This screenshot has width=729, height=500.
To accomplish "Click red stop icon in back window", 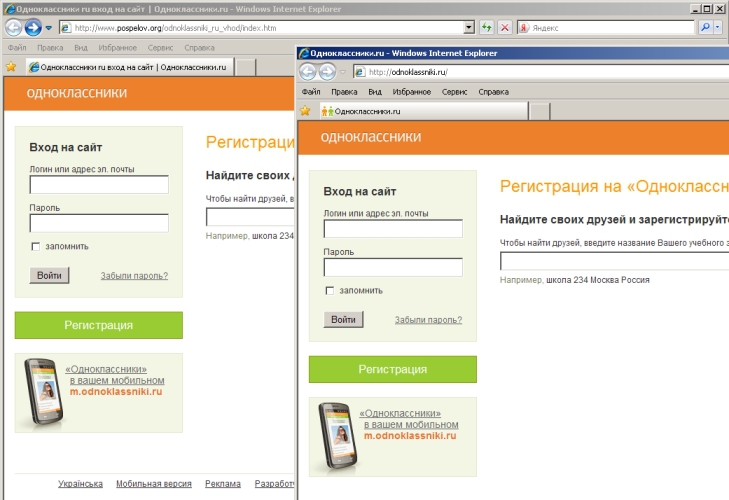I will (x=504, y=28).
